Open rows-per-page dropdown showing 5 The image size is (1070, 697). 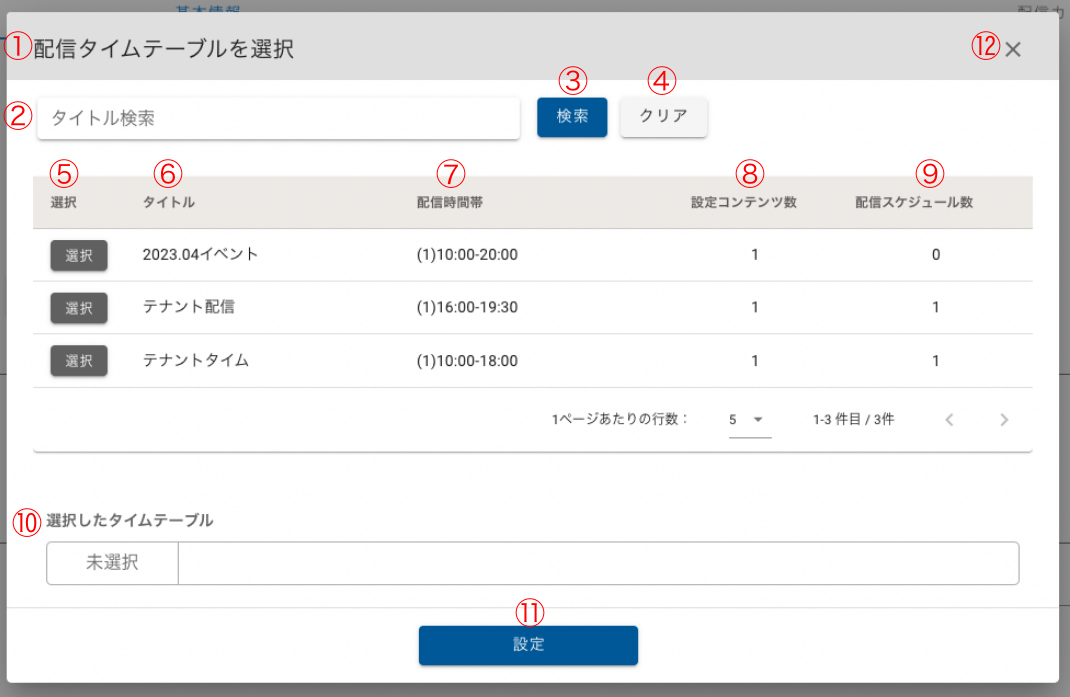749,420
